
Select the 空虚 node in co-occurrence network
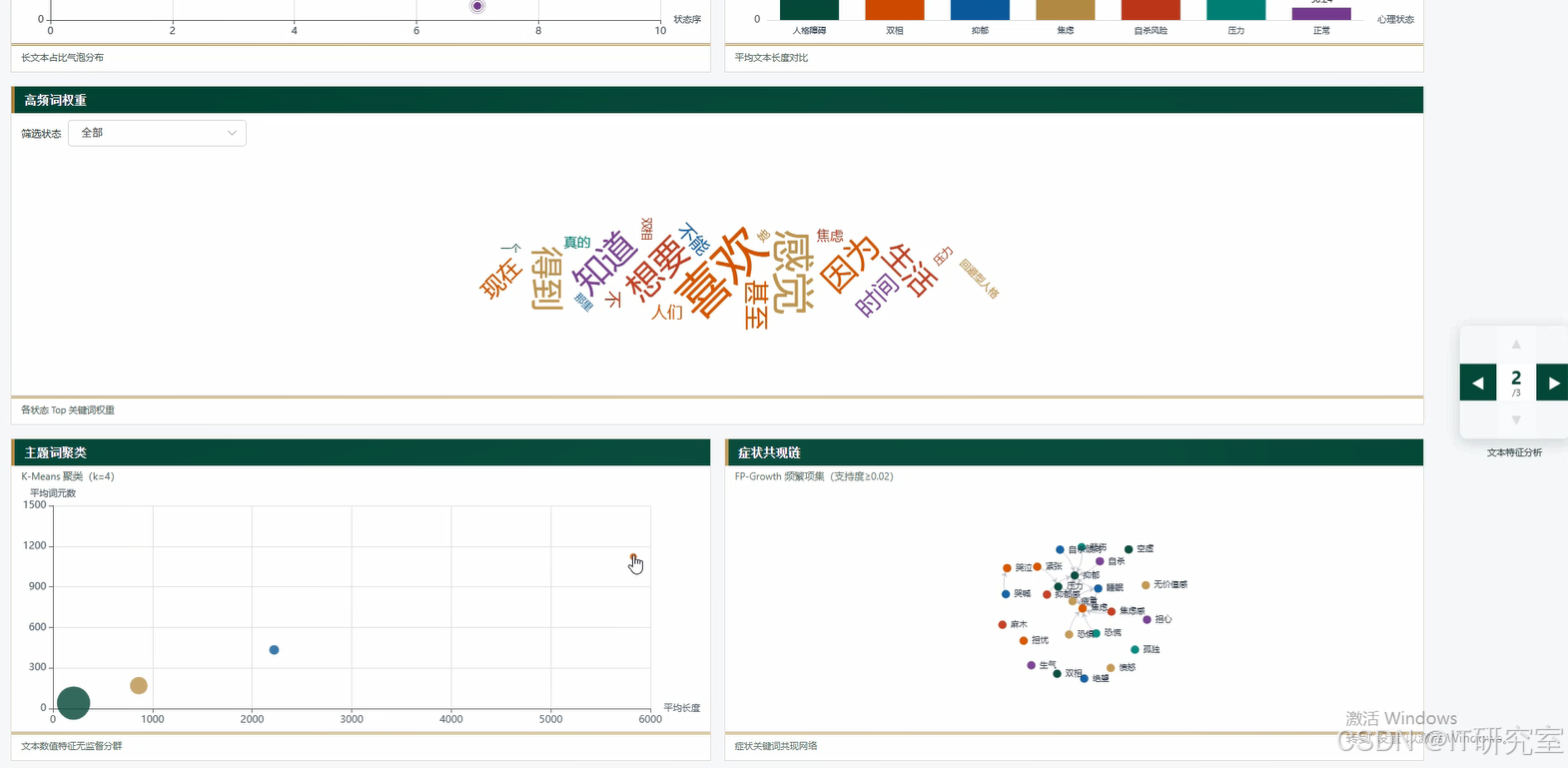(1129, 549)
